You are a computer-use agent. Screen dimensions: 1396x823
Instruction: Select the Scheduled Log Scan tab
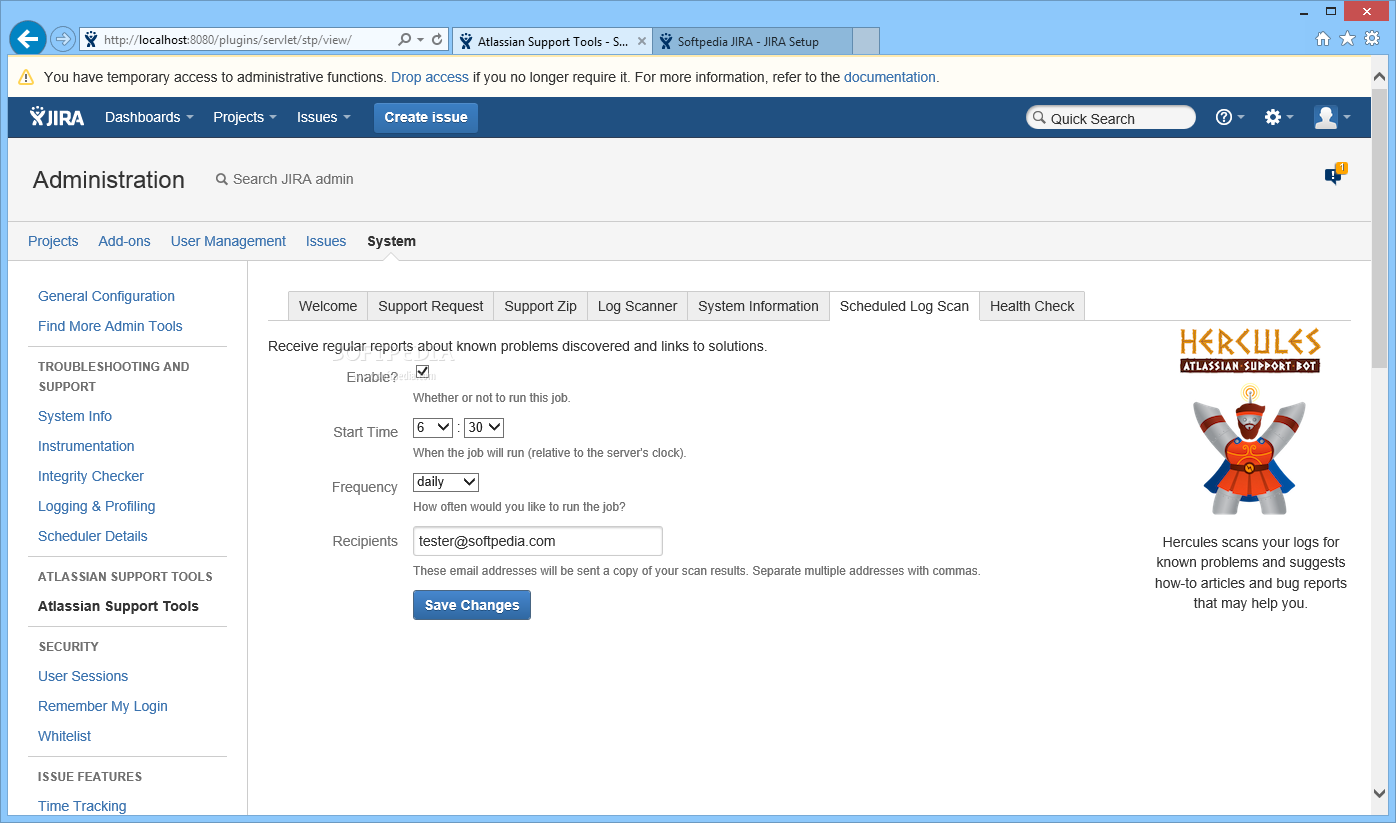tap(904, 306)
